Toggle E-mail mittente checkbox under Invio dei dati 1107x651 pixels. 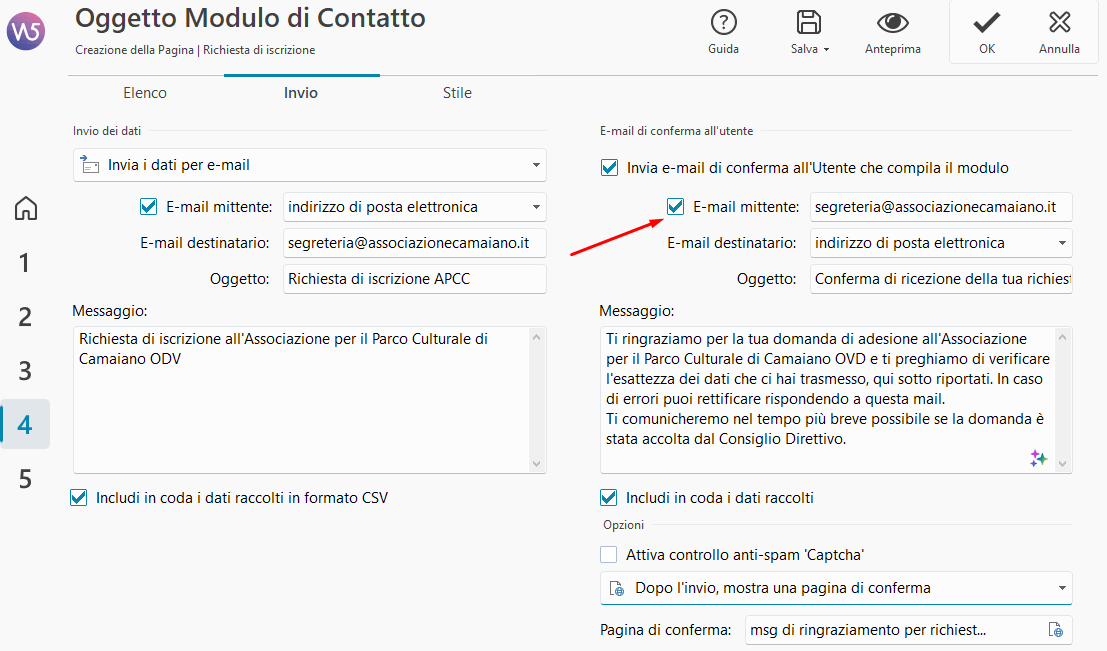(148, 207)
